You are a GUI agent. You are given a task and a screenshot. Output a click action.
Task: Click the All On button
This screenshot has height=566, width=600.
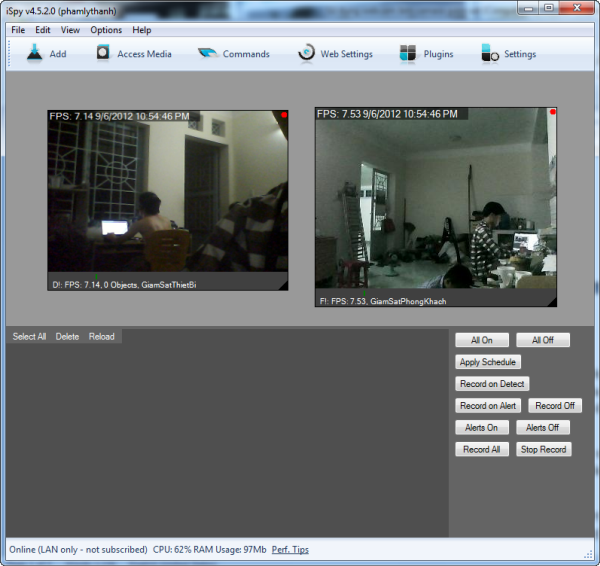point(482,340)
